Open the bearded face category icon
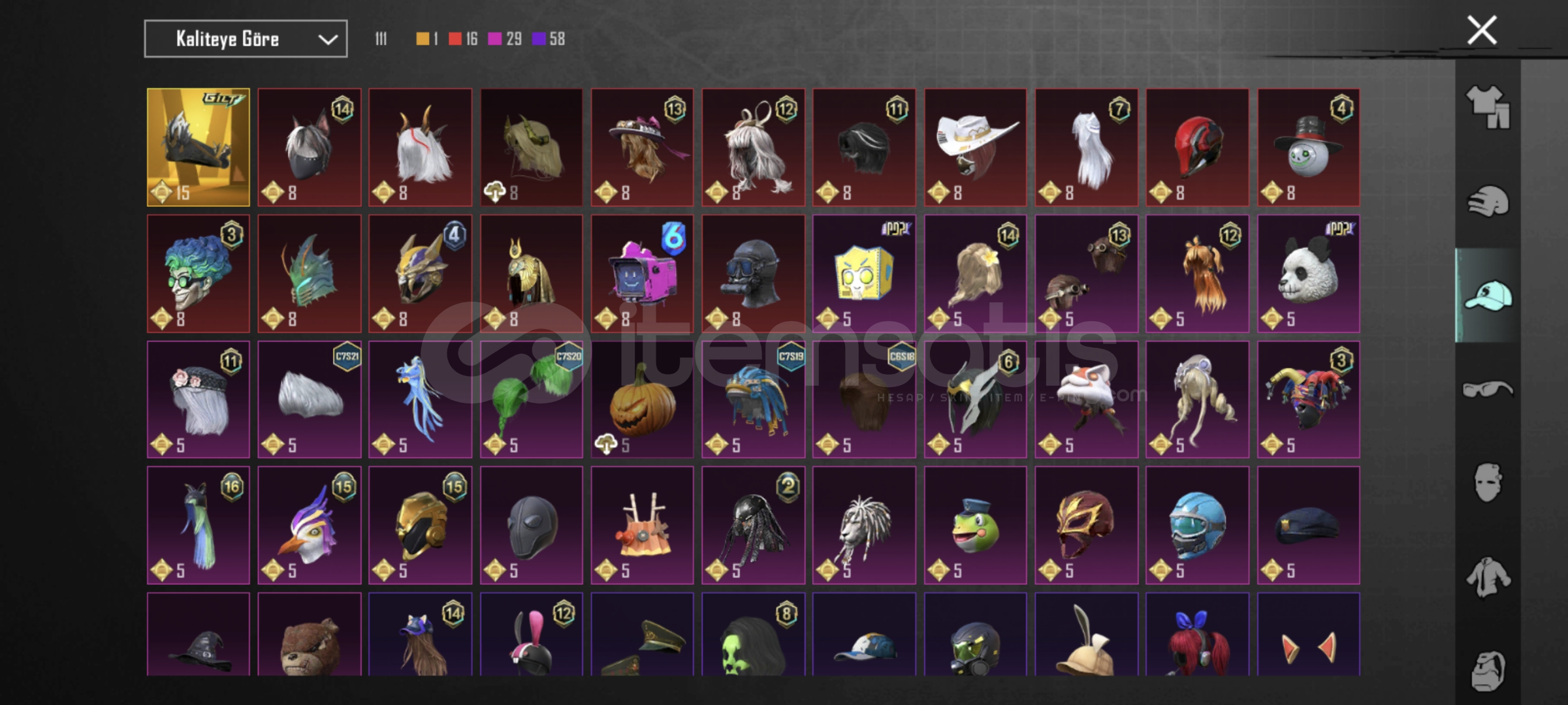 1488,670
